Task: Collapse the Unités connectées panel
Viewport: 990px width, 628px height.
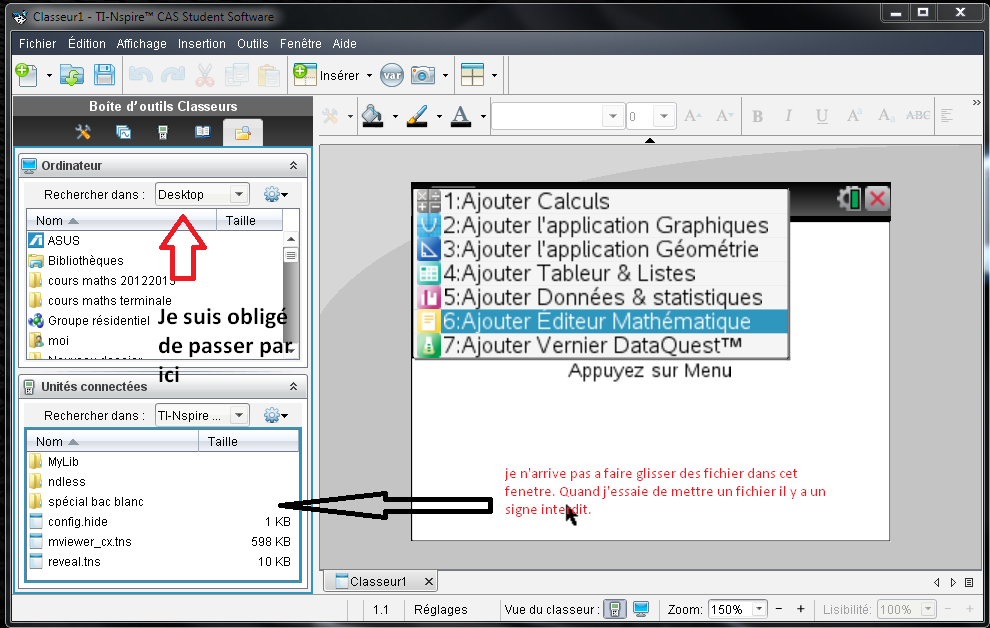Action: [x=294, y=386]
